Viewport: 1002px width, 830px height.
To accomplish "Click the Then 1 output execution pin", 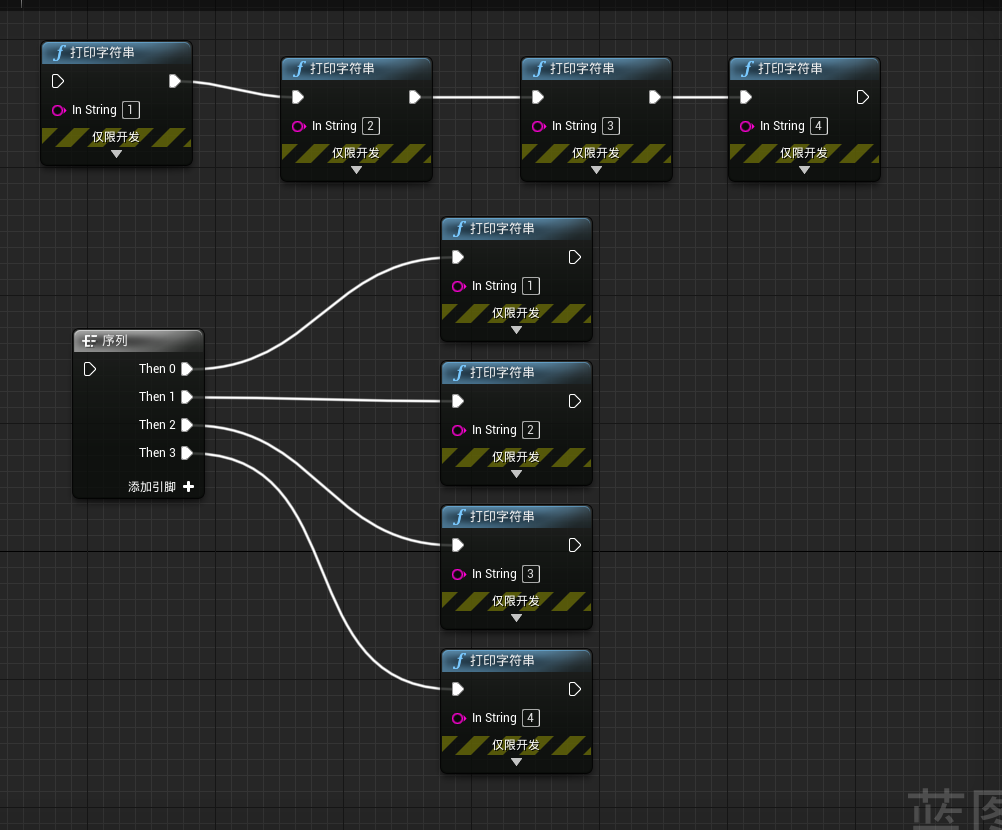I will [187, 397].
